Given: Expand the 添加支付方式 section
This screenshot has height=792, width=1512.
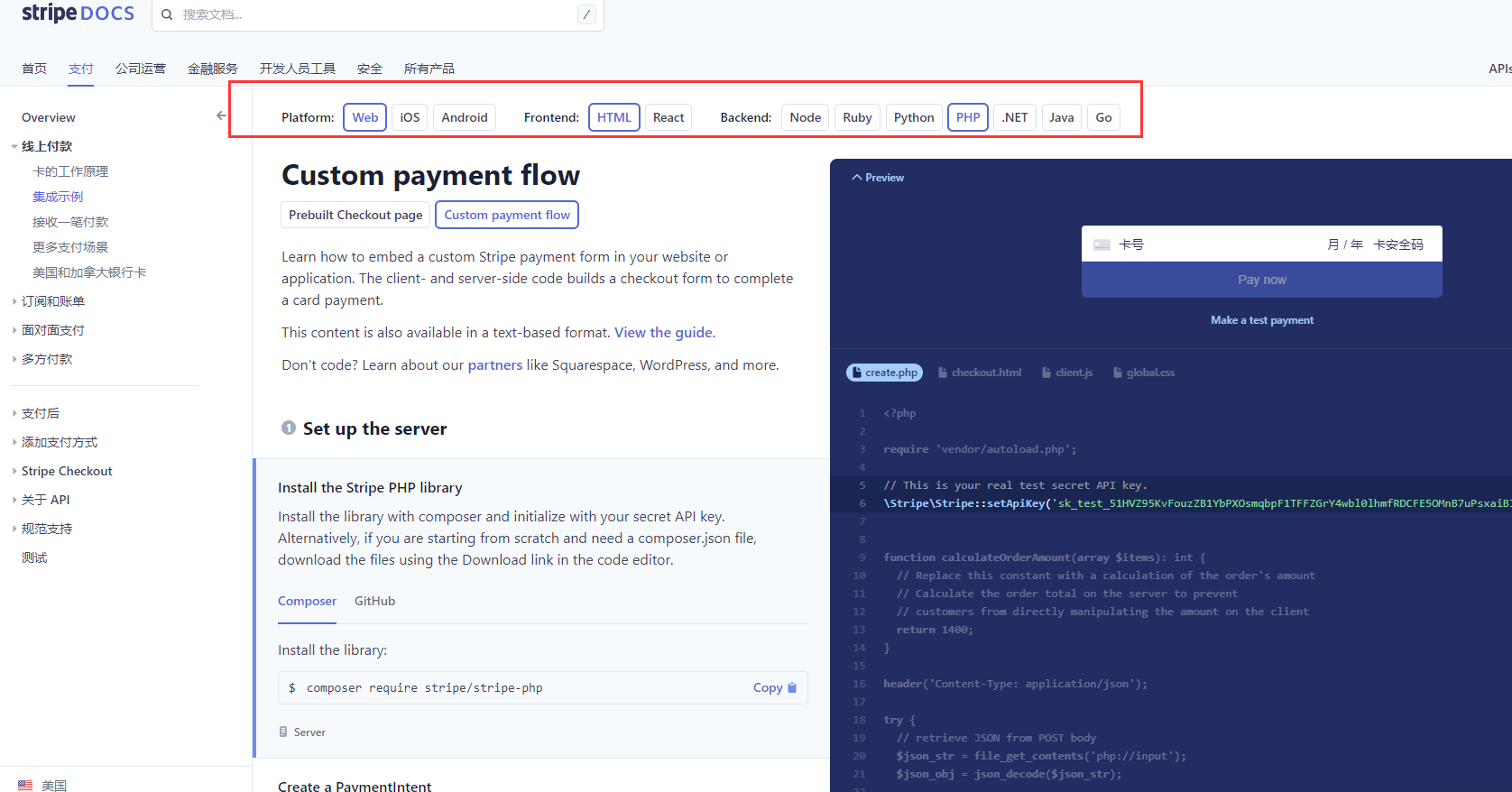Looking at the screenshot, I should [60, 442].
